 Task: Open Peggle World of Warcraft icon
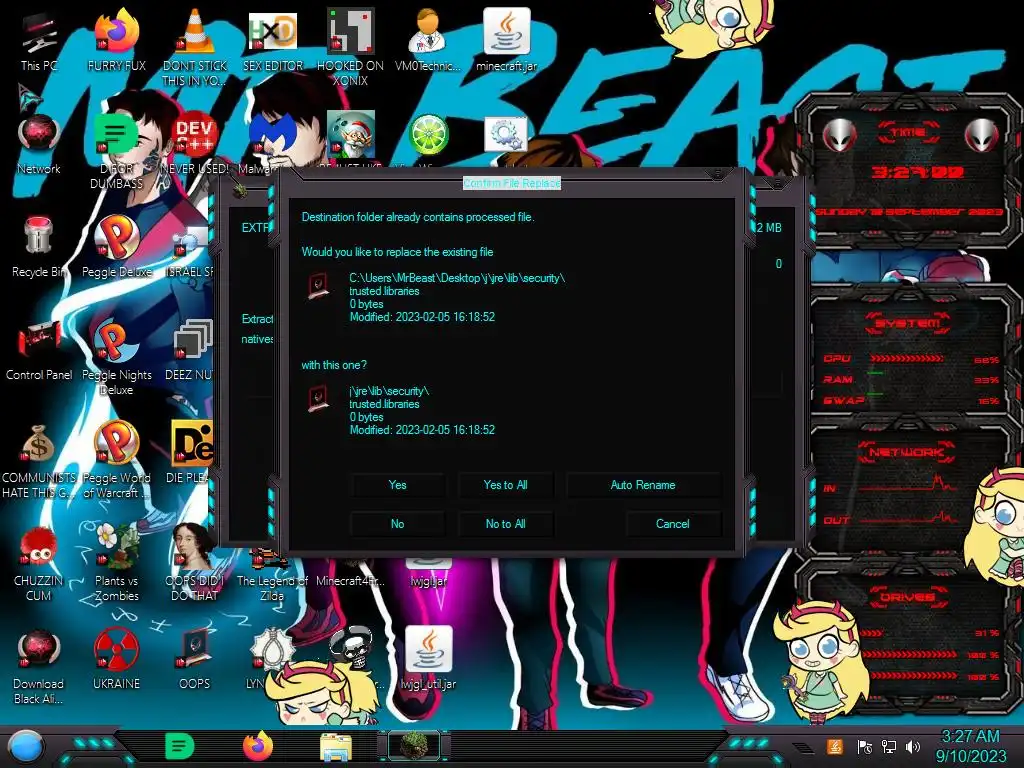[116, 461]
